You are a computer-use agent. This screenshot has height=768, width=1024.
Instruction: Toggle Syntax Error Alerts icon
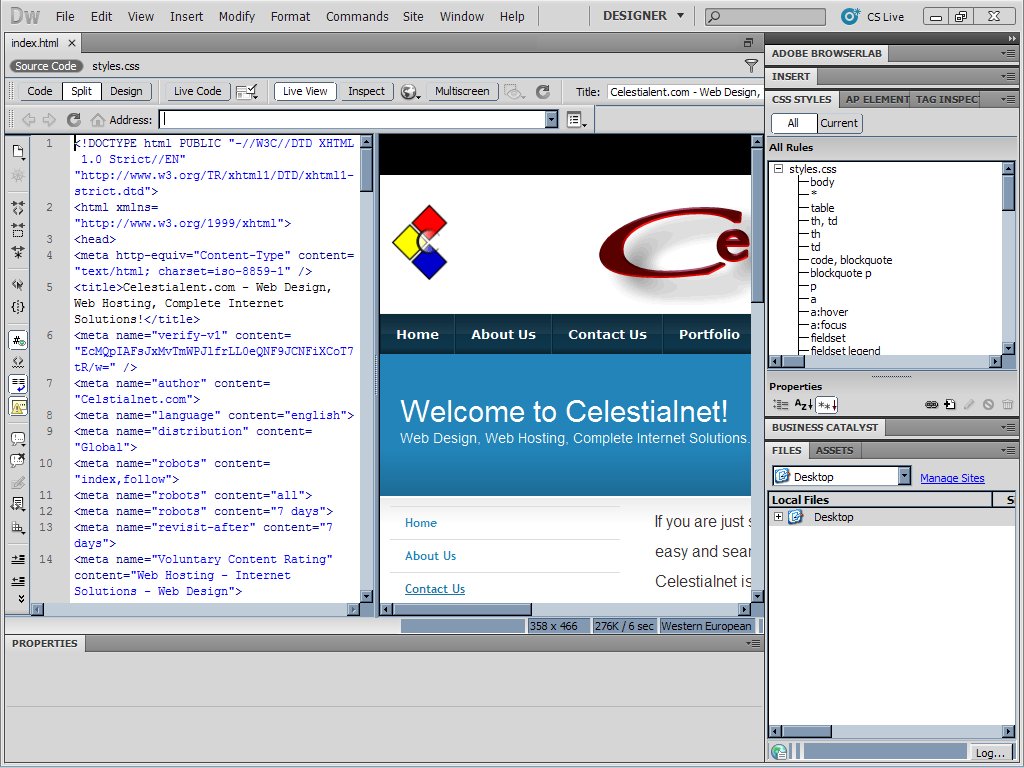[18, 406]
